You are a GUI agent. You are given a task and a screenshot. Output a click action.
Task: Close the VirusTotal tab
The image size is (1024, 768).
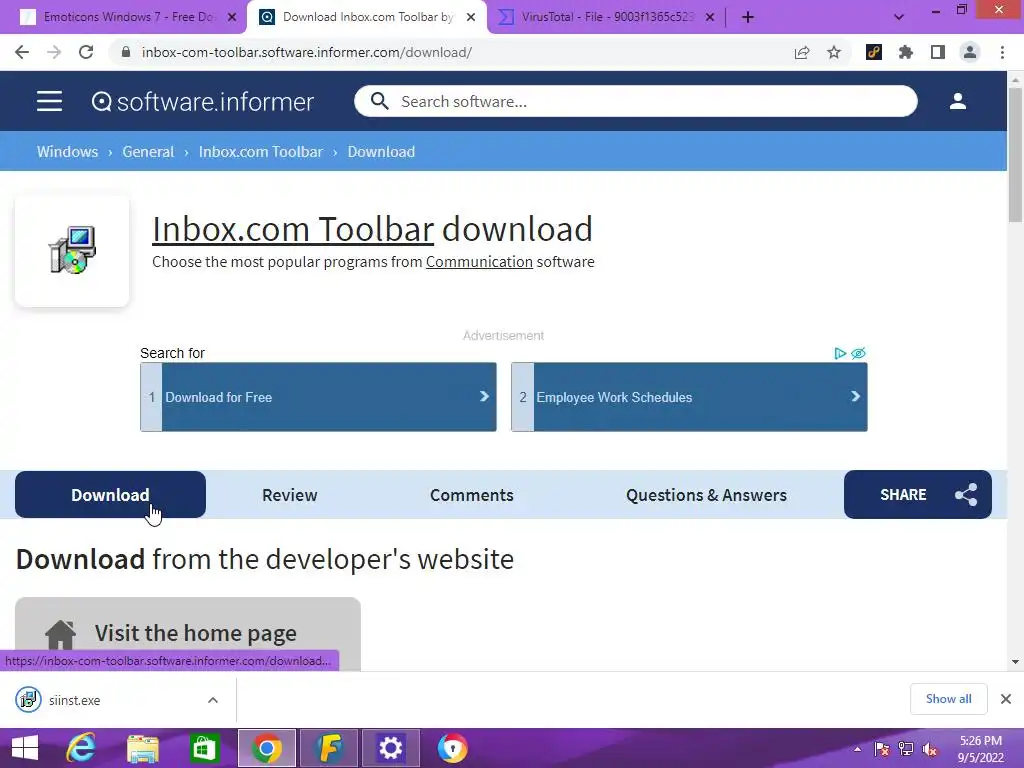(x=710, y=17)
